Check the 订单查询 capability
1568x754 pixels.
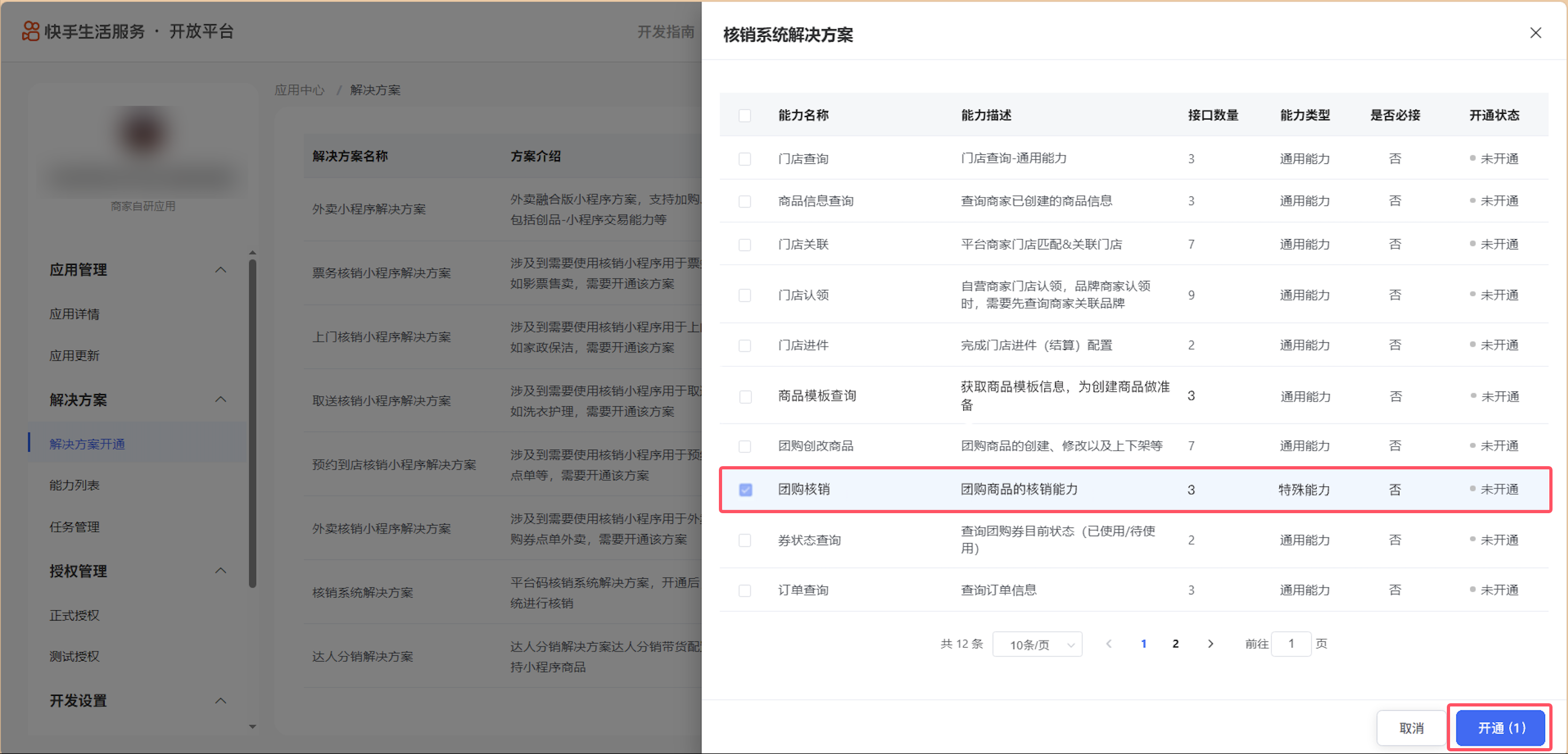pos(745,590)
